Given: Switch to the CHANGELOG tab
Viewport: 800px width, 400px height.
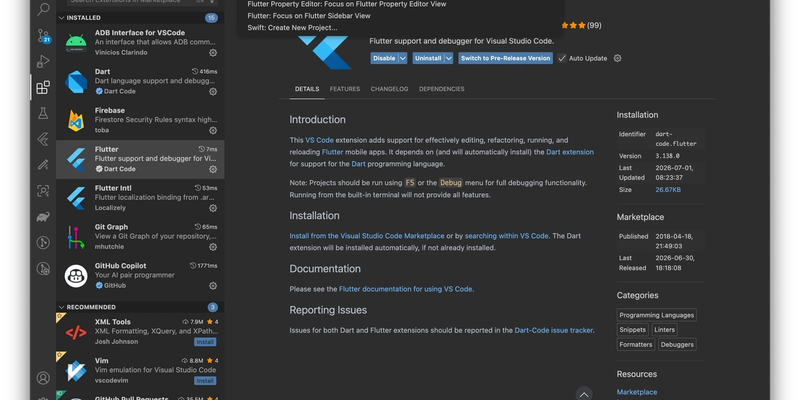Looking at the screenshot, I should click(x=389, y=89).
